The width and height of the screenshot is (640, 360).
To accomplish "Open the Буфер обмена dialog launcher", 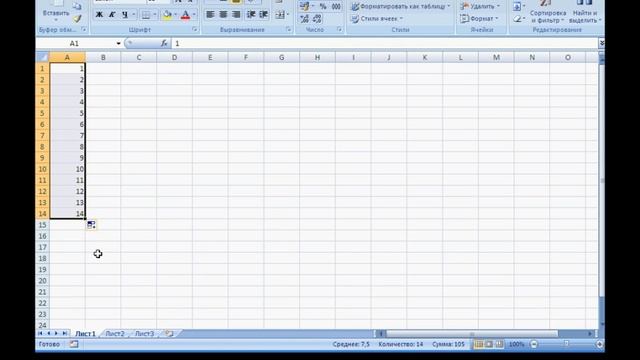I will pos(83,29).
